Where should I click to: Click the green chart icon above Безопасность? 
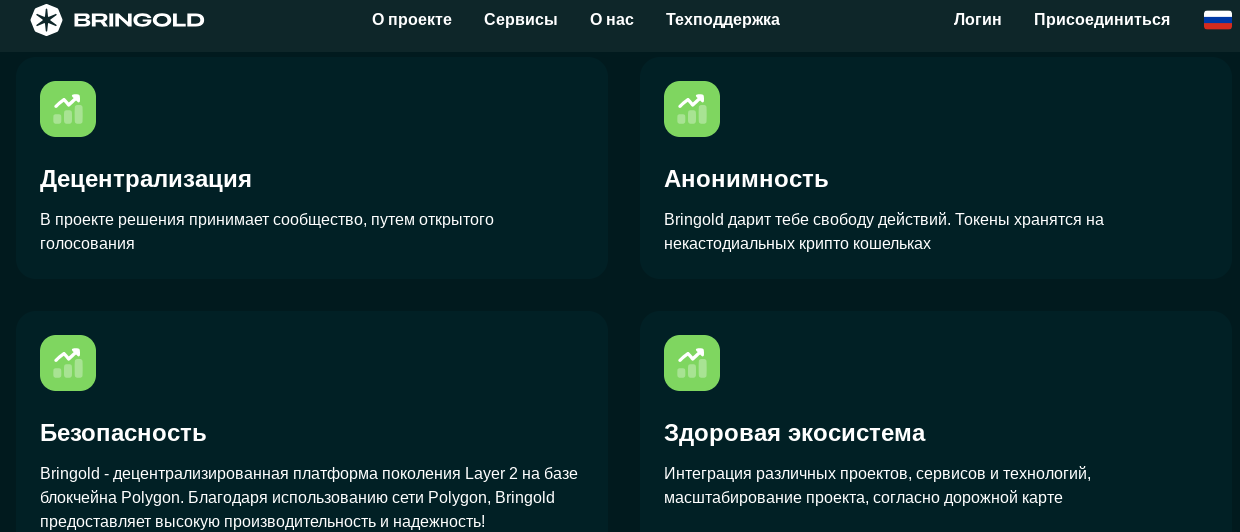pyautogui.click(x=68, y=363)
